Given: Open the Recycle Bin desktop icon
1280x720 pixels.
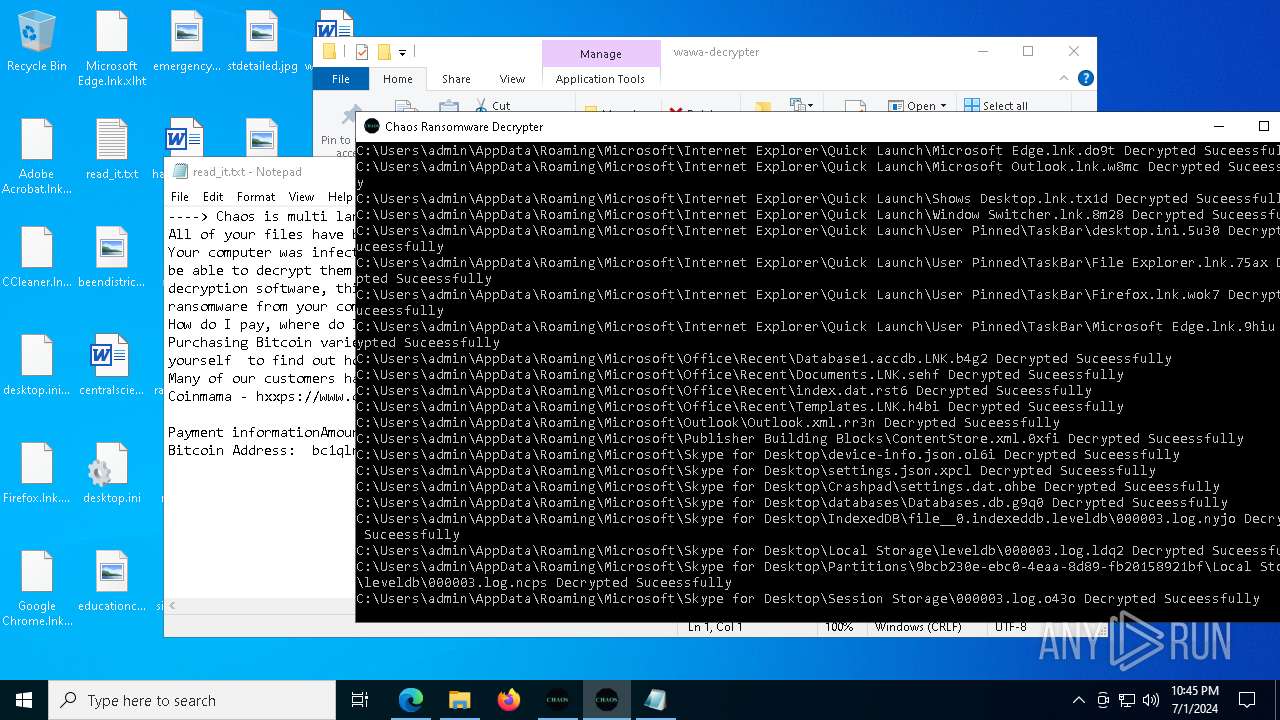Looking at the screenshot, I should (x=36, y=42).
